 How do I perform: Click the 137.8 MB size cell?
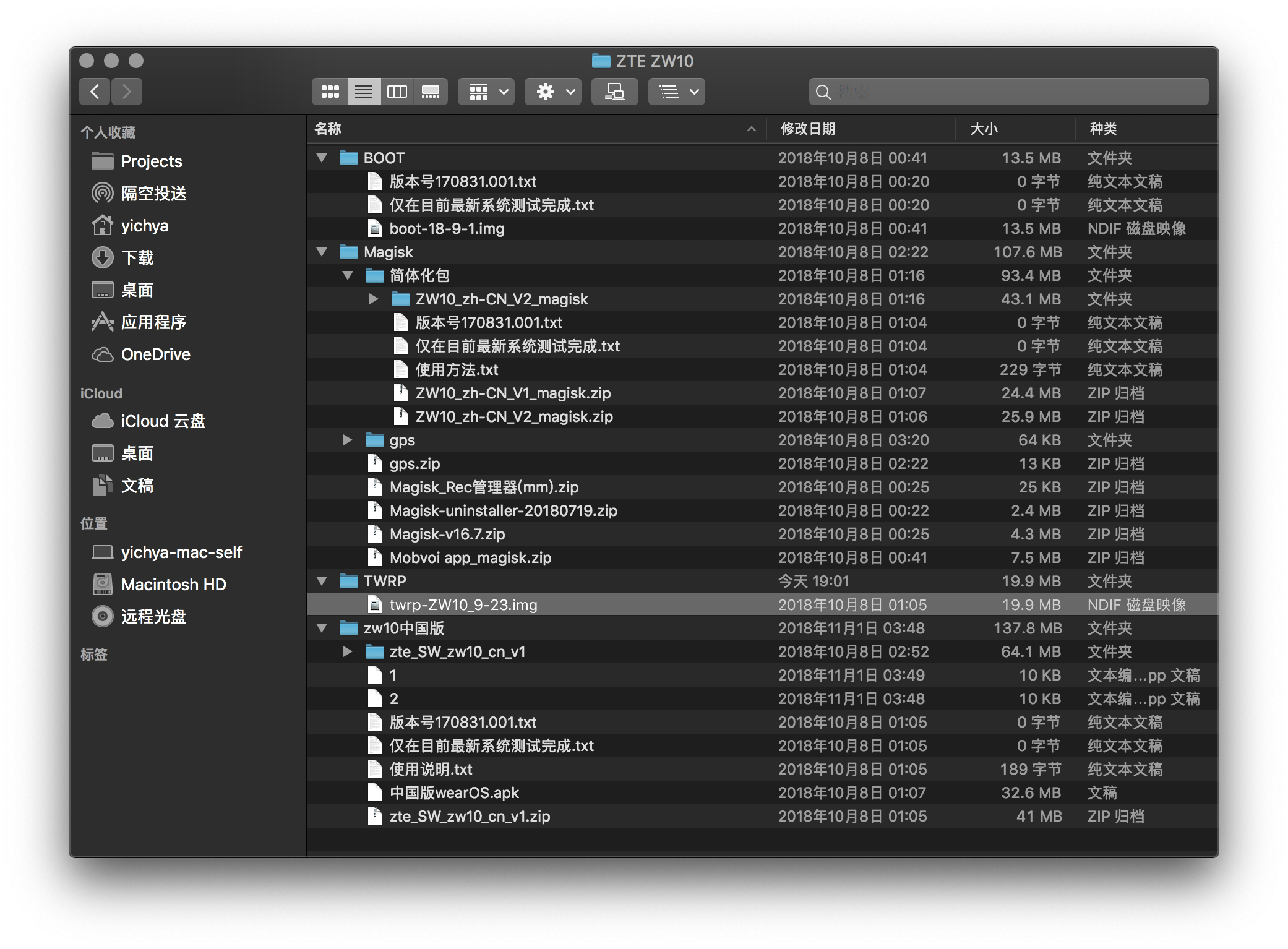[x=1028, y=628]
